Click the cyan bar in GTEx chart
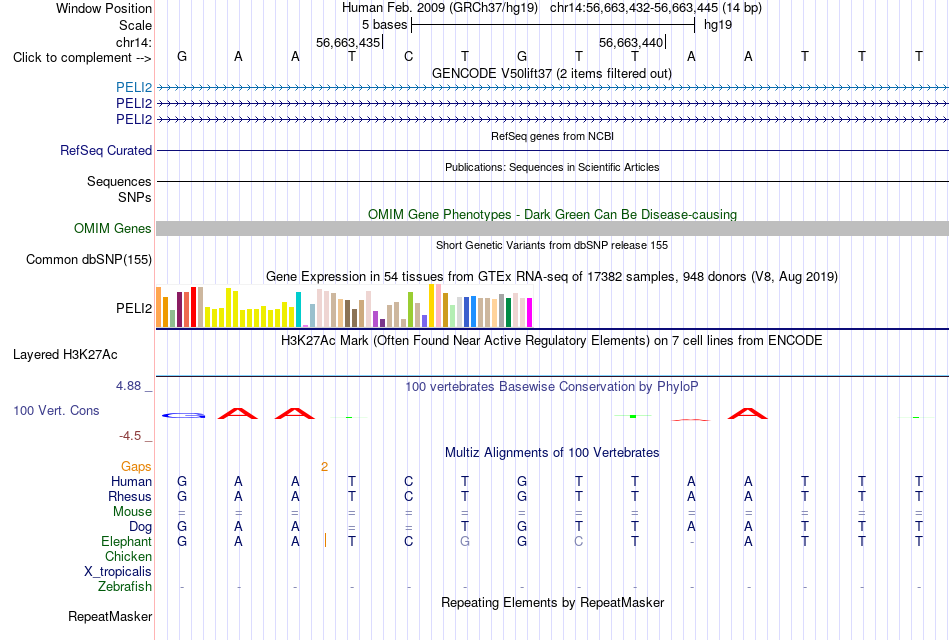 (x=298, y=310)
